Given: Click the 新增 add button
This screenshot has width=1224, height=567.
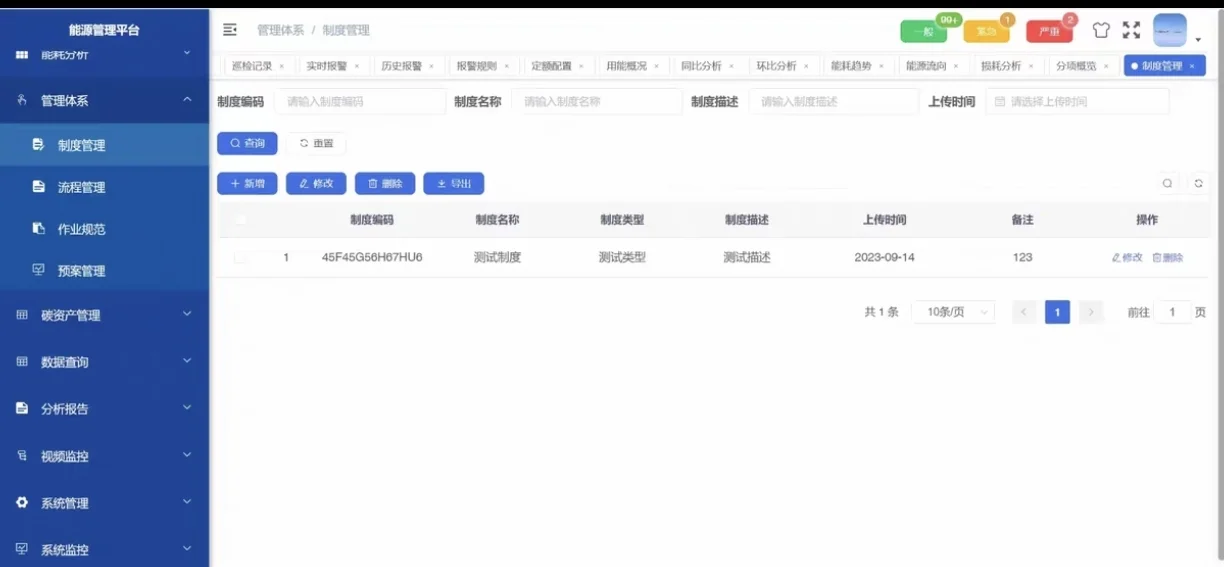Looking at the screenshot, I should [247, 184].
